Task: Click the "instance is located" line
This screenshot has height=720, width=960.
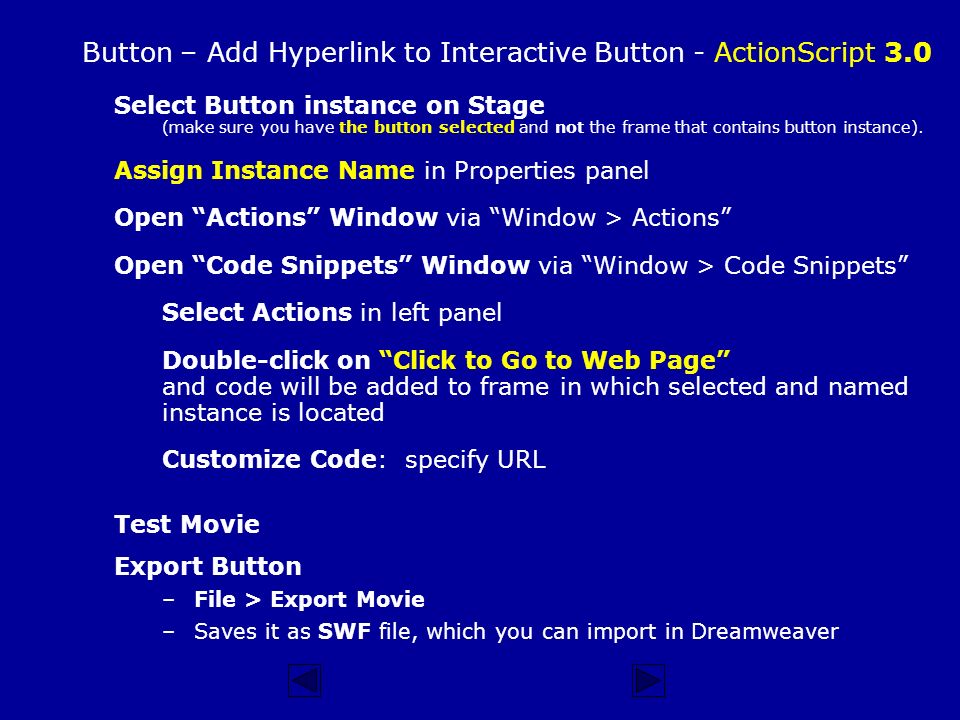Action: pyautogui.click(x=273, y=413)
